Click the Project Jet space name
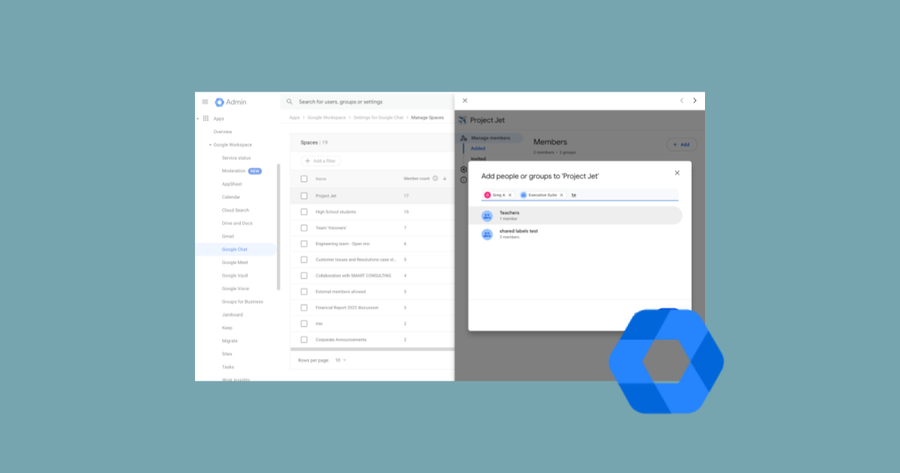 click(326, 196)
